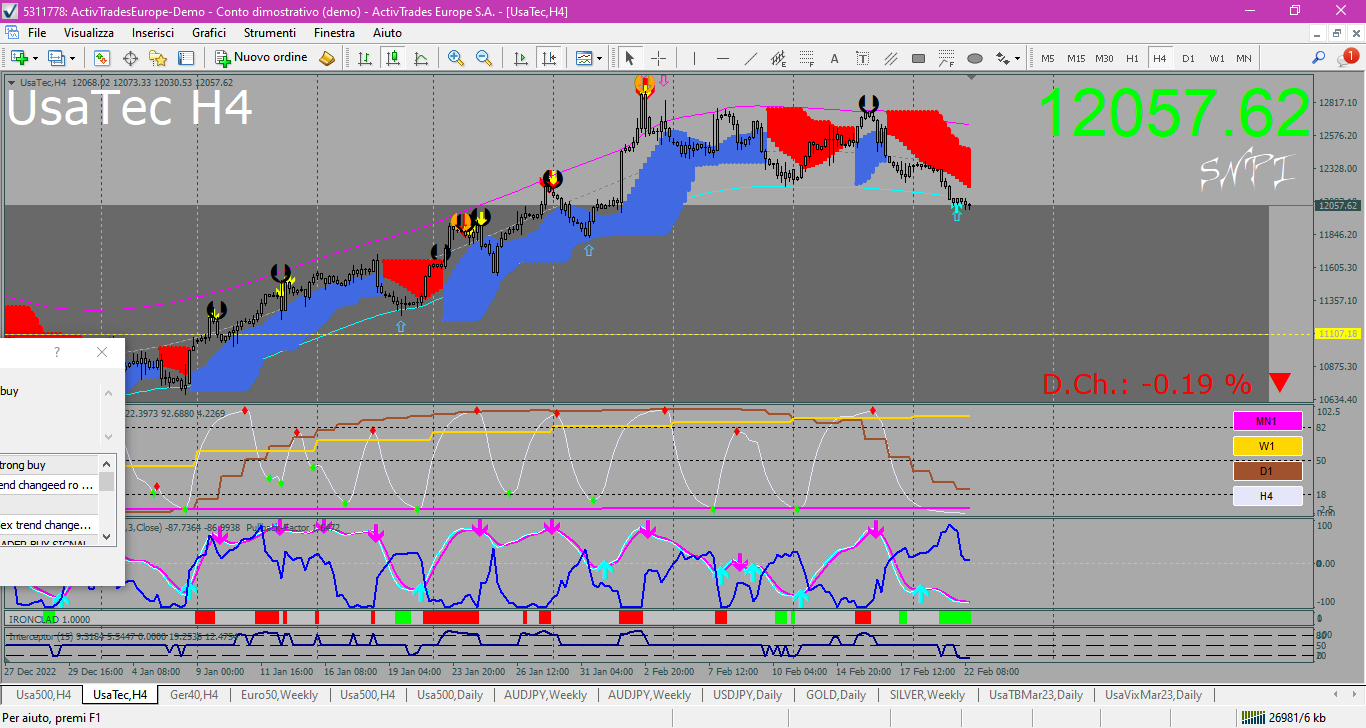Toggle auto scroll chart icon
This screenshot has width=1366, height=728.
[x=520, y=58]
